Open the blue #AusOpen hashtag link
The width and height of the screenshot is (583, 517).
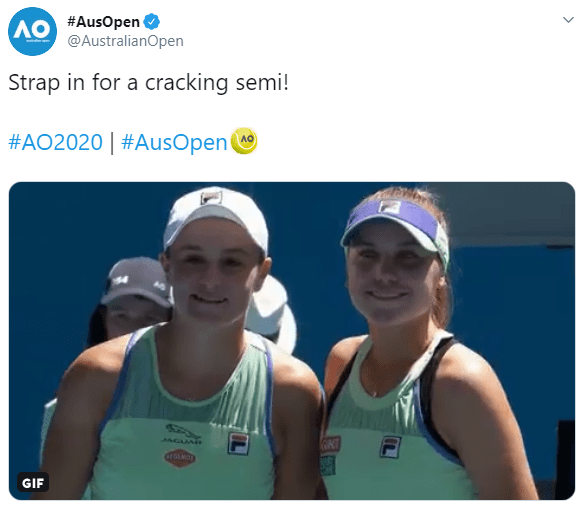click(174, 142)
